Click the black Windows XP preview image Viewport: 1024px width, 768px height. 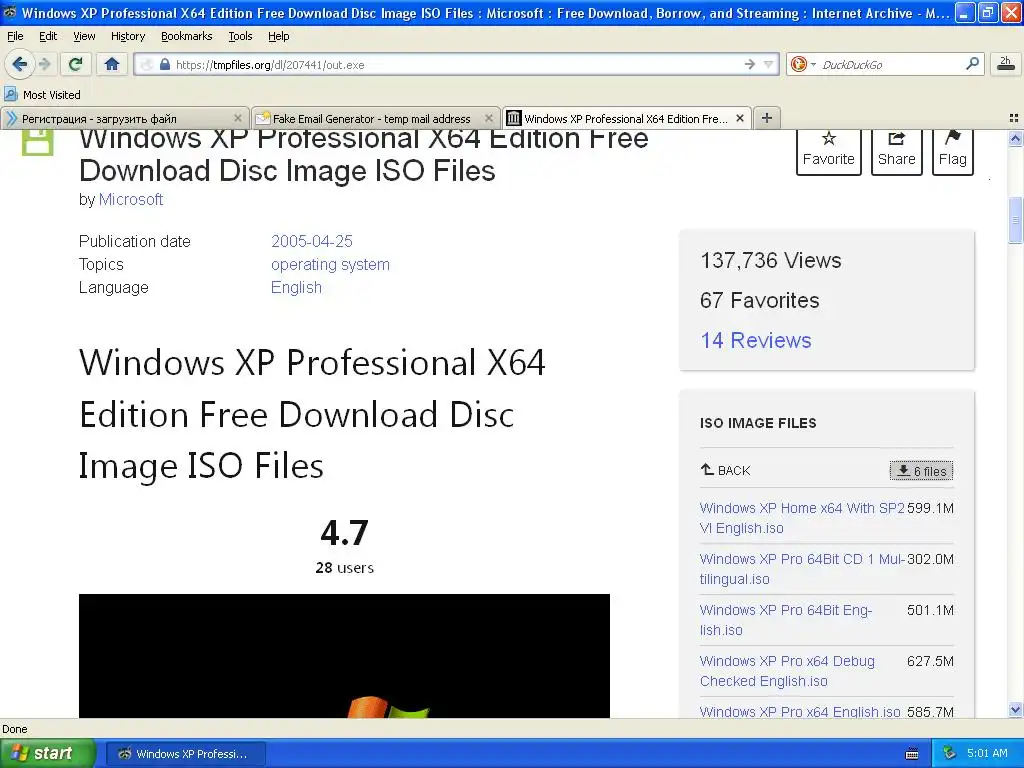[344, 656]
